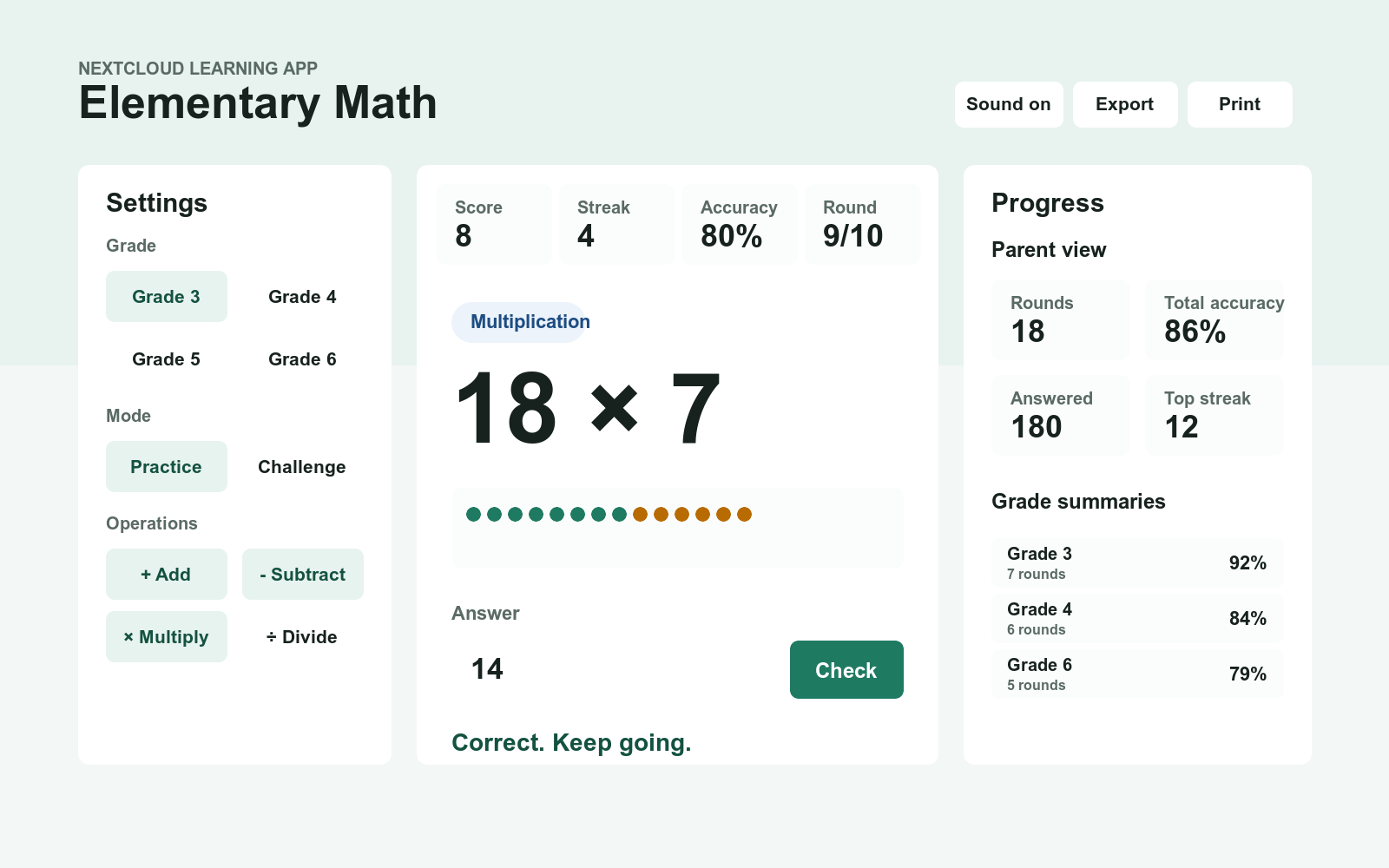Open the Grade 6 summary row with 79%

coord(1137,674)
